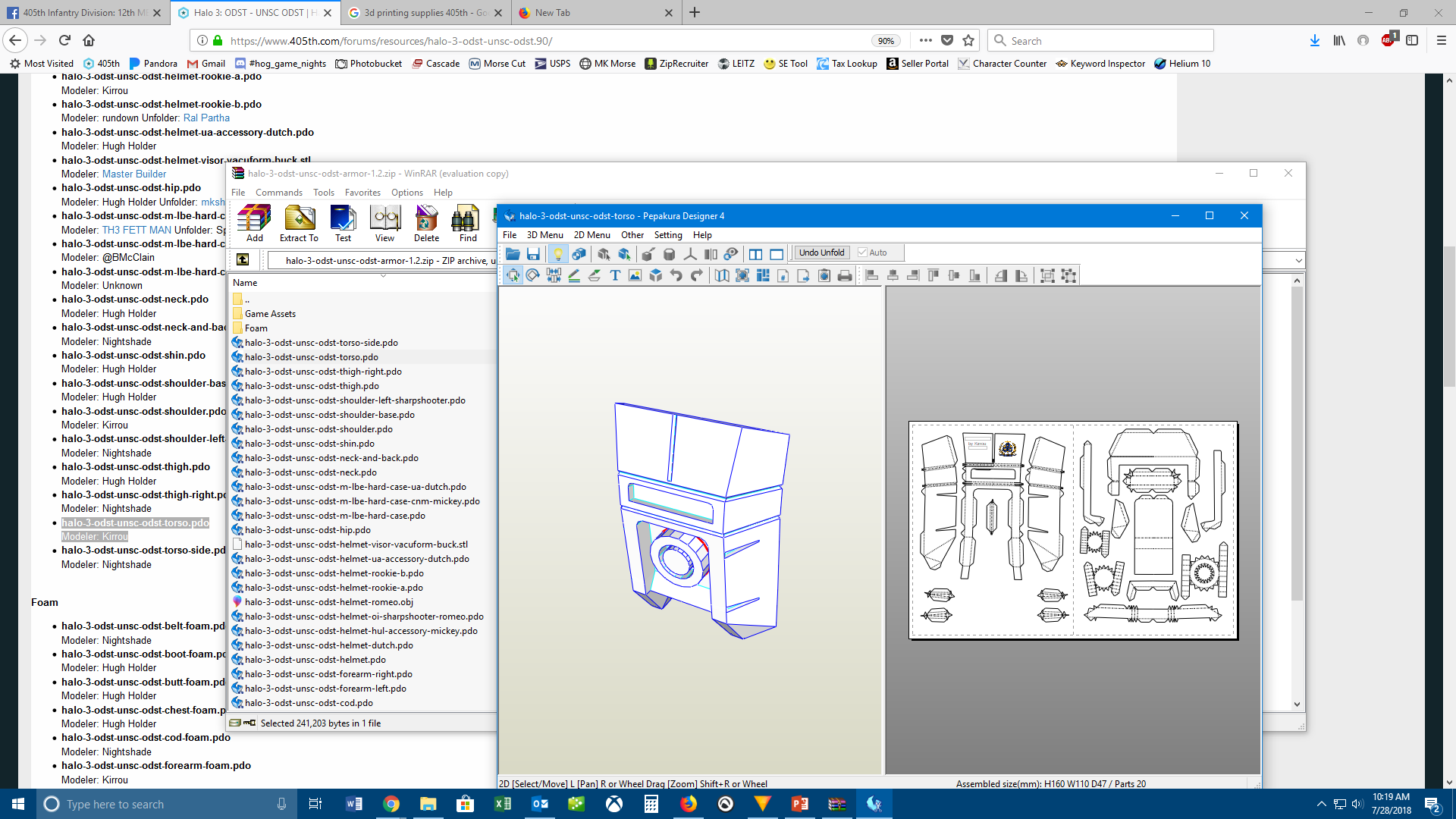Click WinRAR View icon

pos(384,224)
